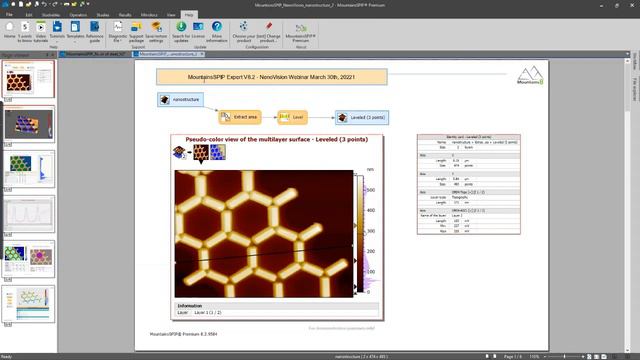Click the third page layout icon in status bar
Screen dimensions: 640x360
click(604, 356)
